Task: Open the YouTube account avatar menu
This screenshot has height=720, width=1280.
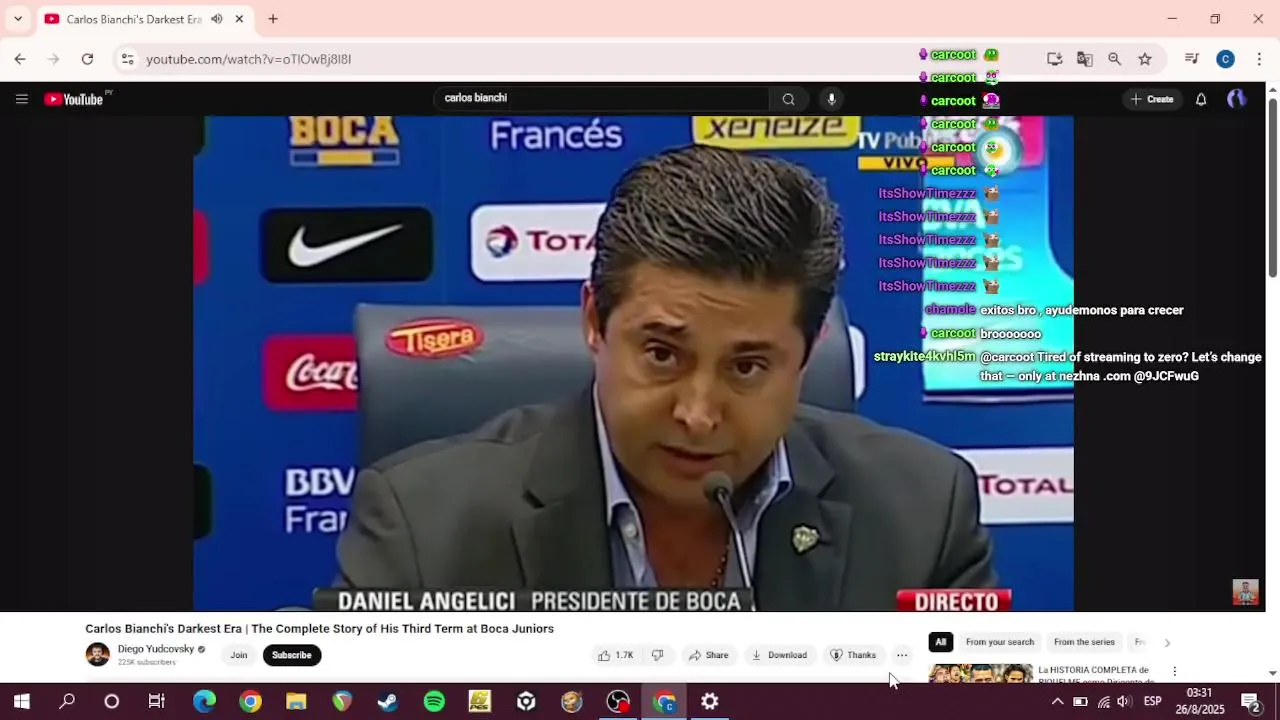Action: coord(1236,99)
